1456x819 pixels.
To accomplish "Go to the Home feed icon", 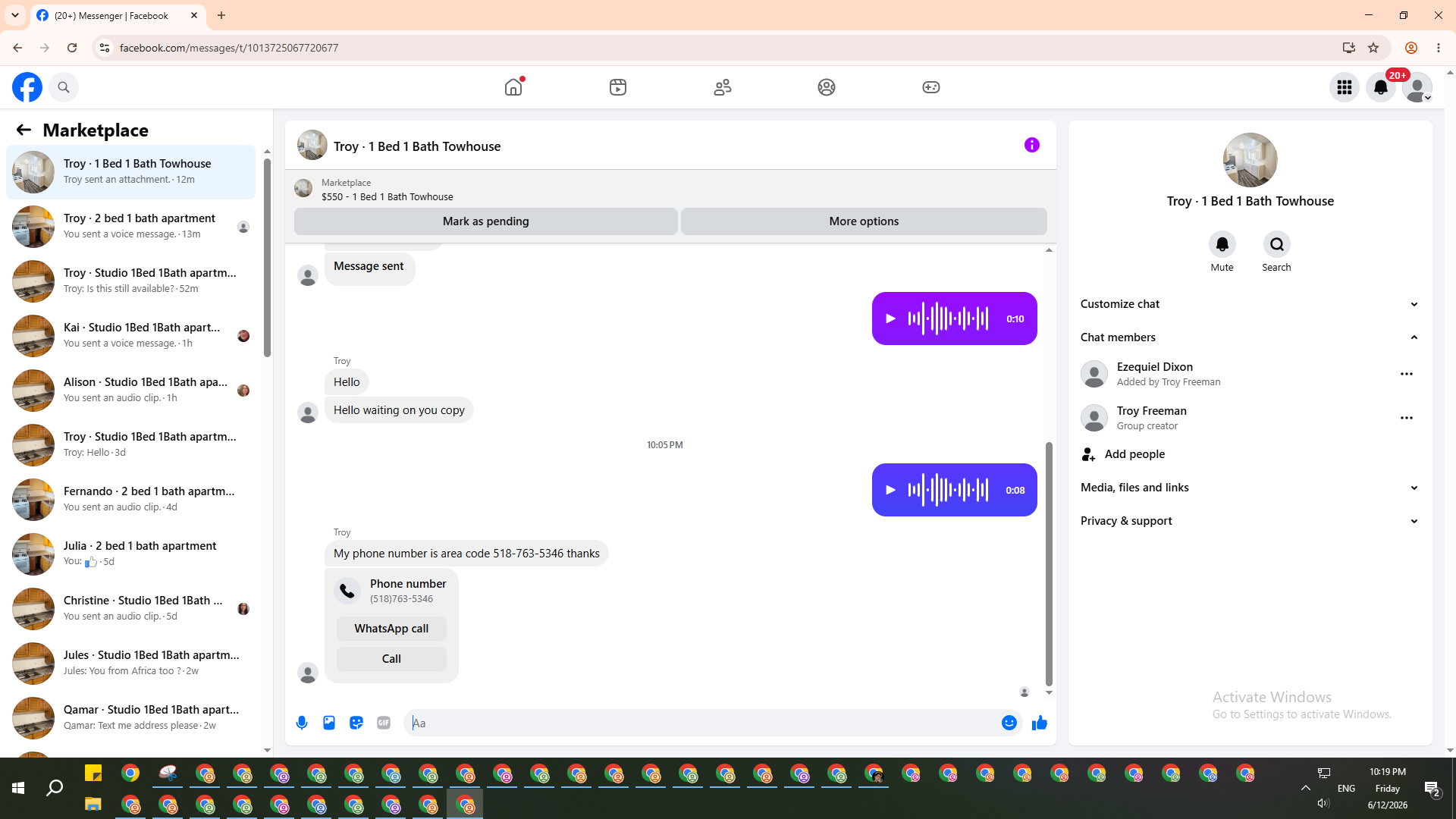I will pyautogui.click(x=513, y=87).
